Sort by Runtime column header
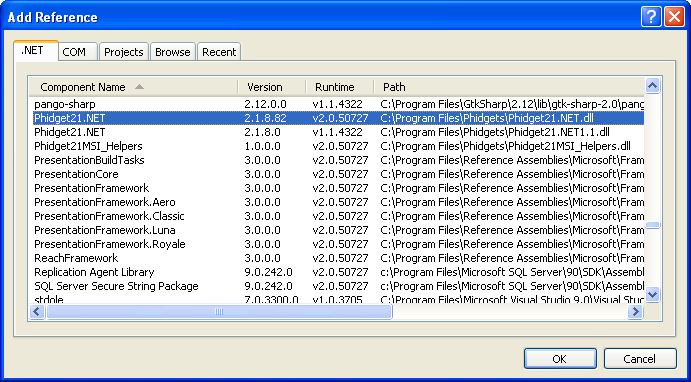This screenshot has width=691, height=382. click(339, 87)
